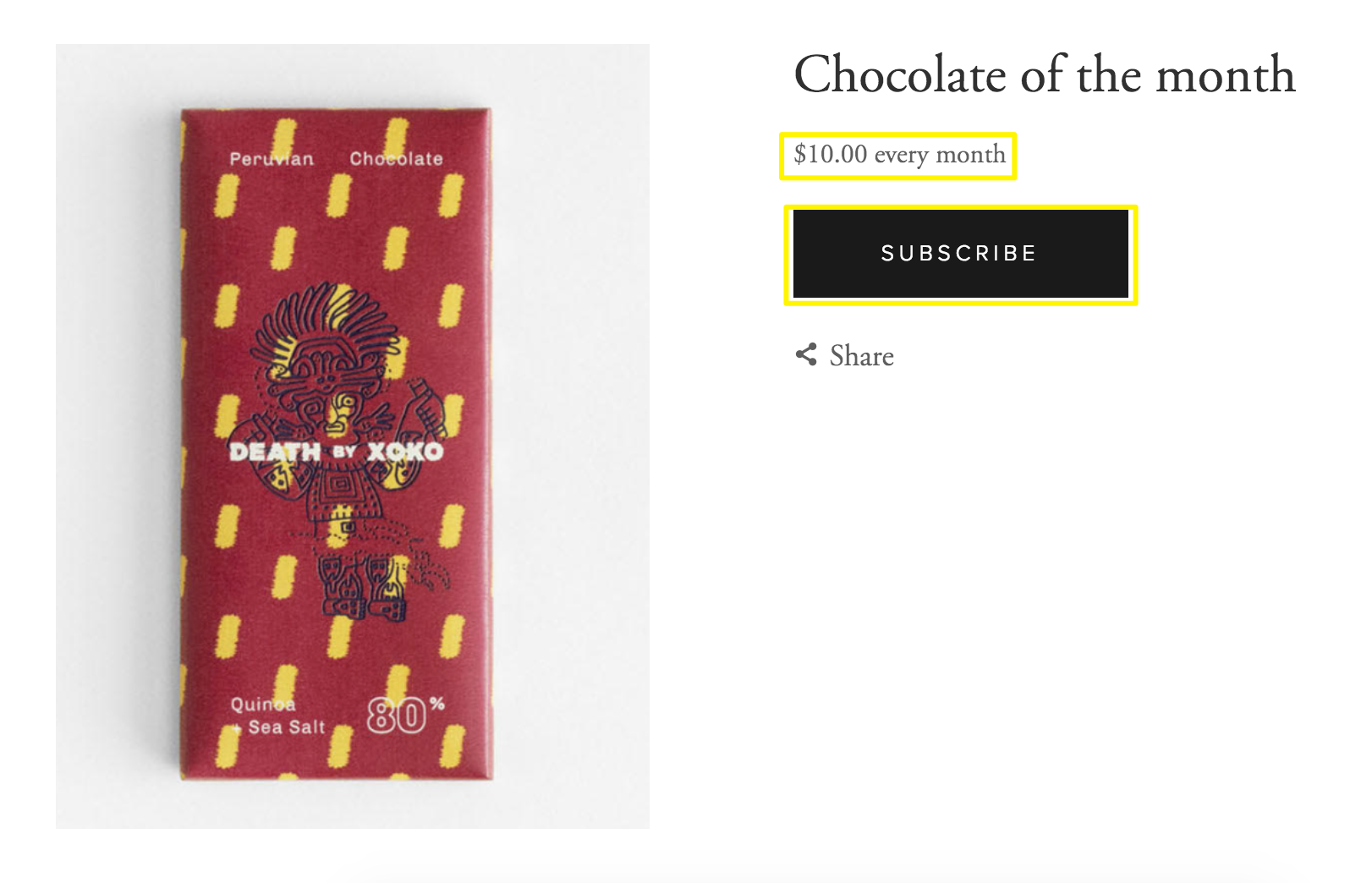The height and width of the screenshot is (883, 1372).
Task: Click the word "XOKO" on the bar
Action: (x=405, y=452)
